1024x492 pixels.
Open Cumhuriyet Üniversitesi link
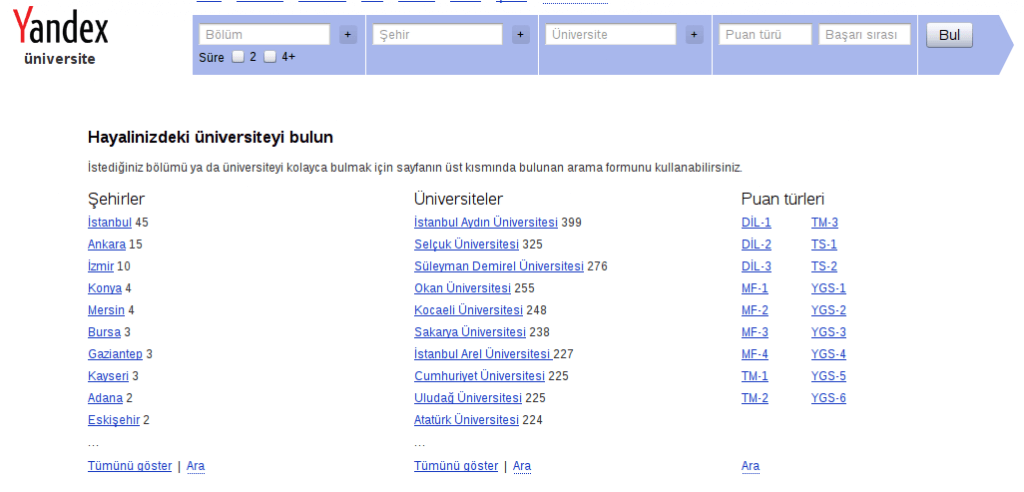[479, 376]
